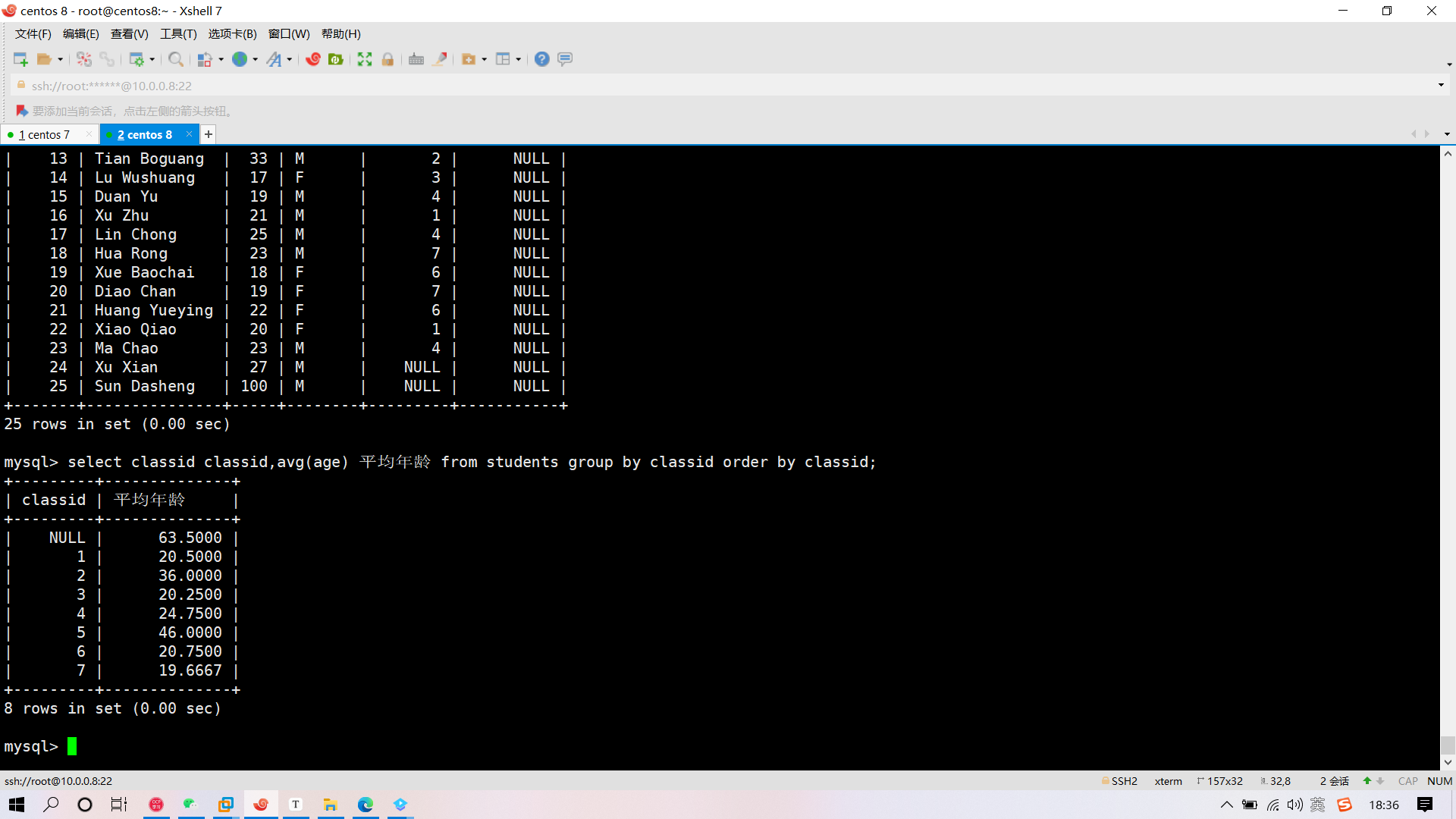Open the layout panel dropdown arrow

519,59
